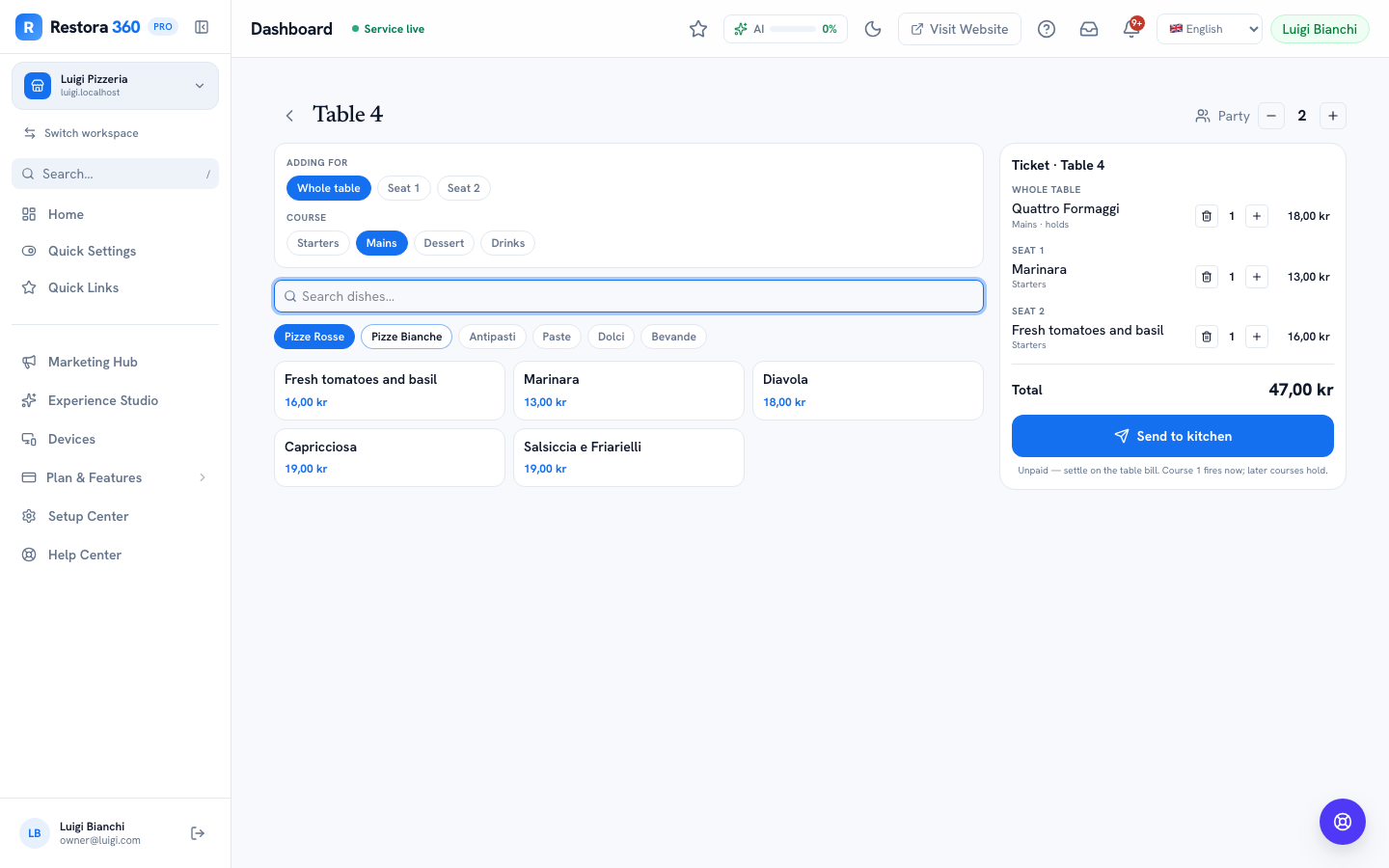Set course to Starters
The image size is (1389, 868).
click(x=318, y=243)
